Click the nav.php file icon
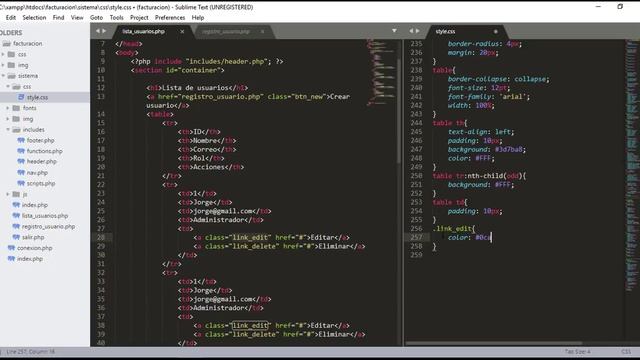Viewport: 640px width, 360px height. [x=21, y=172]
